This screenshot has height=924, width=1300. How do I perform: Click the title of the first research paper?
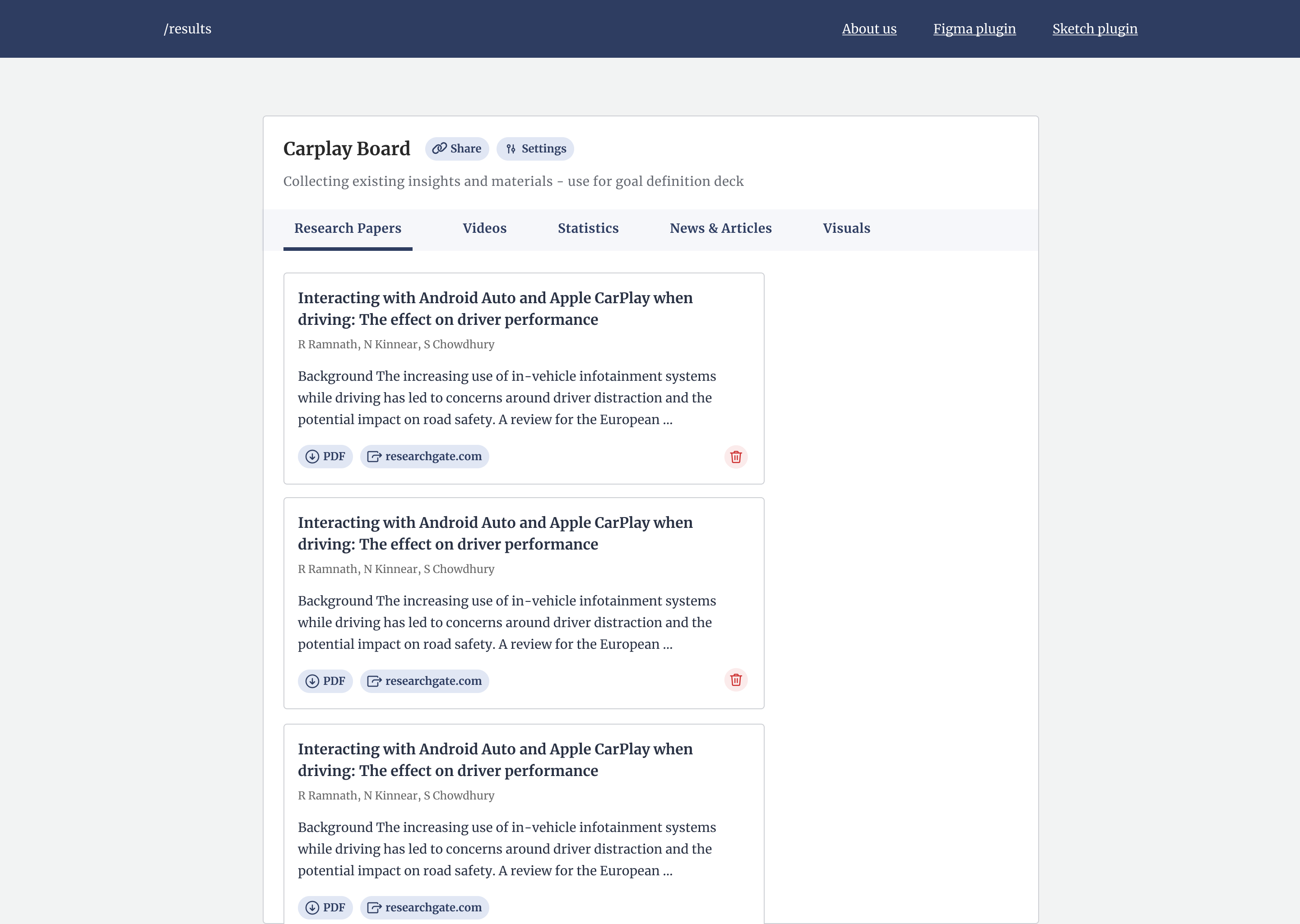(495, 309)
